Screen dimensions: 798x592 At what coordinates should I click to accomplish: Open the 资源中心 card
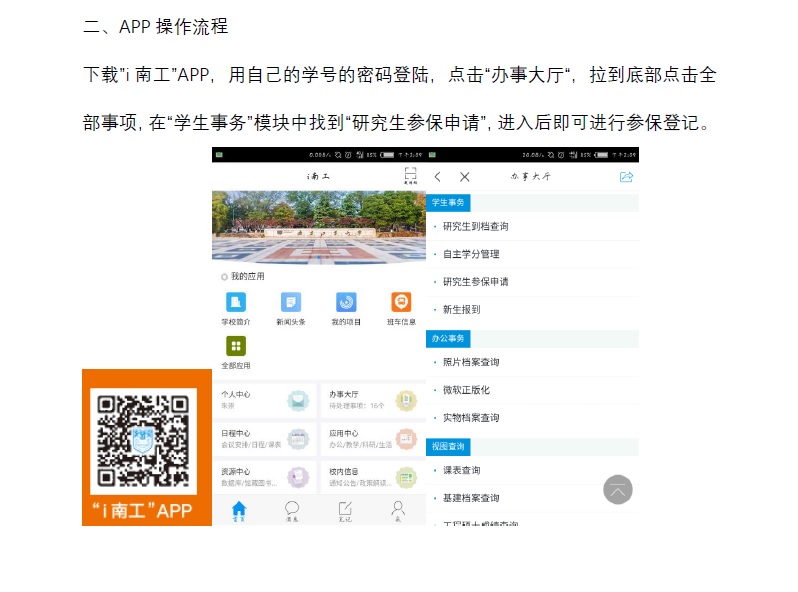(x=264, y=477)
